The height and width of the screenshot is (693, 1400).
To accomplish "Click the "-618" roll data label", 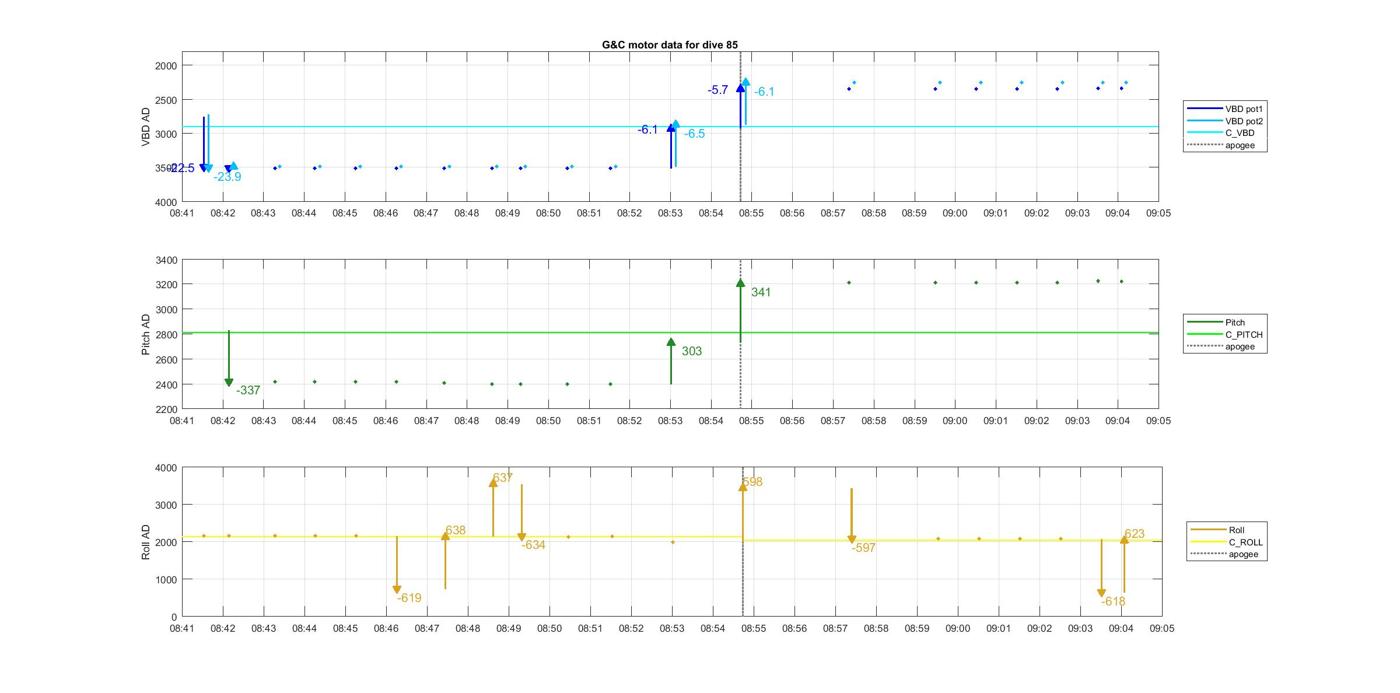I will pos(1113,602).
